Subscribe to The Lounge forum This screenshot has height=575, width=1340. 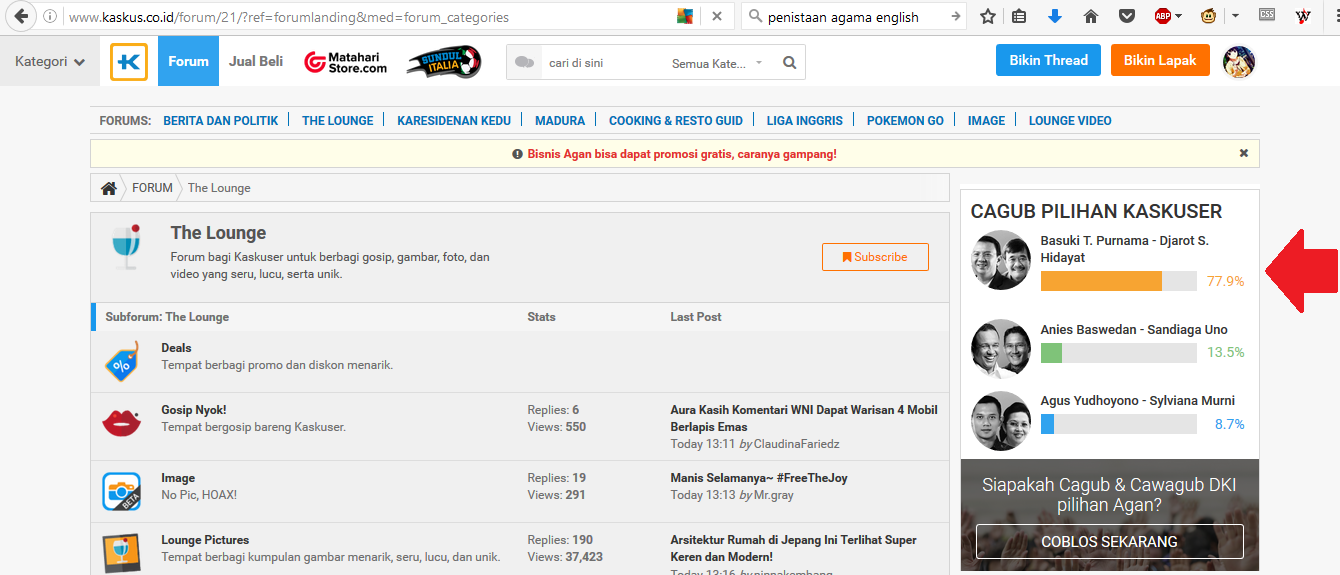pyautogui.click(x=875, y=257)
